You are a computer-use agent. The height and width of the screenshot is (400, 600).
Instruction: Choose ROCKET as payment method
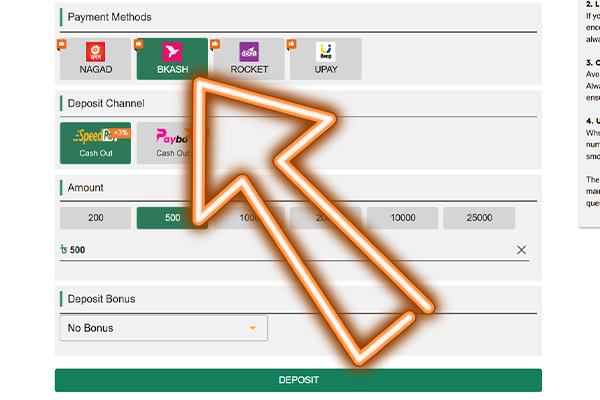click(x=249, y=59)
